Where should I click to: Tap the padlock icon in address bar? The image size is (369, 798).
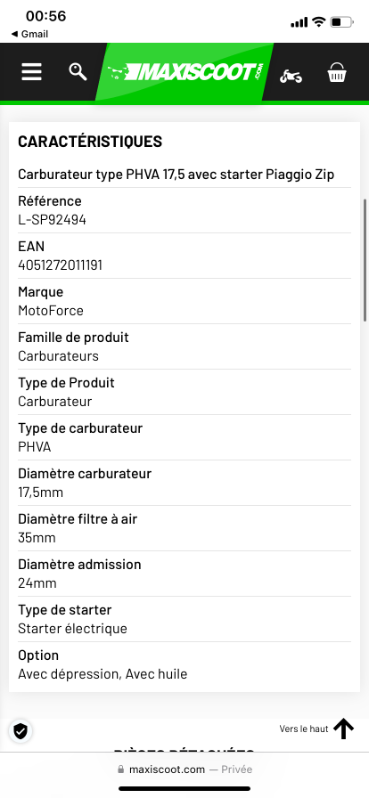121,769
